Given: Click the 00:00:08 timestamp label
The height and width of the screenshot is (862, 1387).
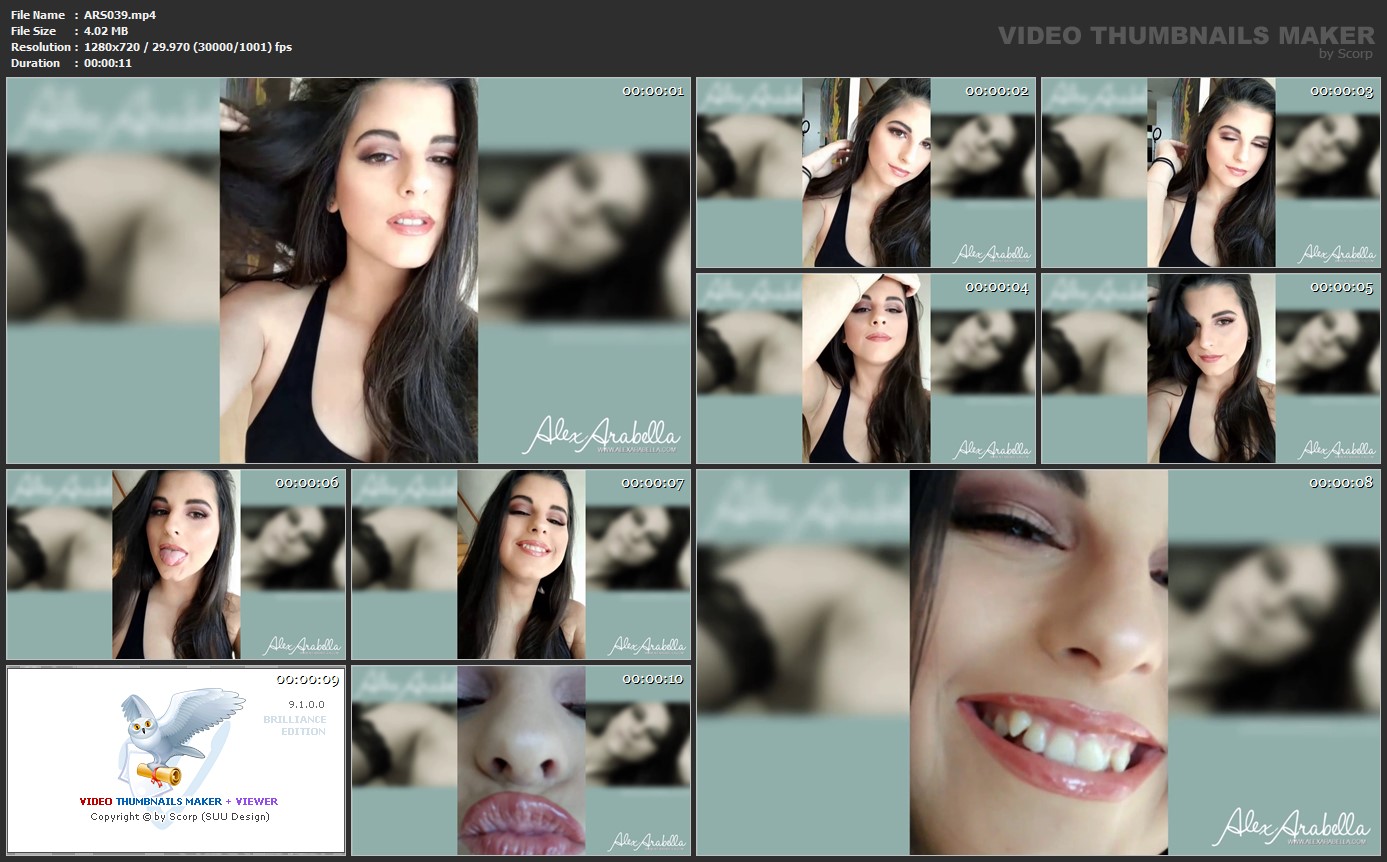Looking at the screenshot, I should [x=1341, y=483].
